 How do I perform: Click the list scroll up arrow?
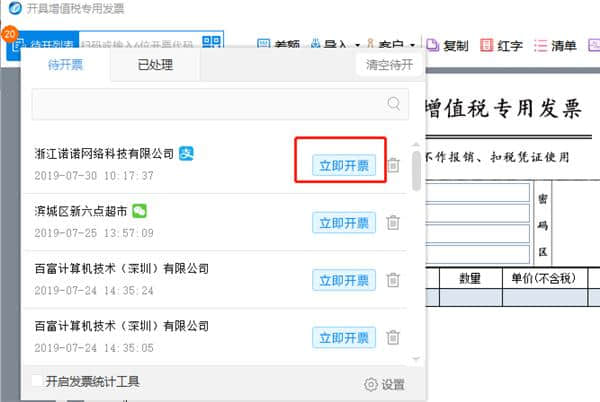coord(416,145)
